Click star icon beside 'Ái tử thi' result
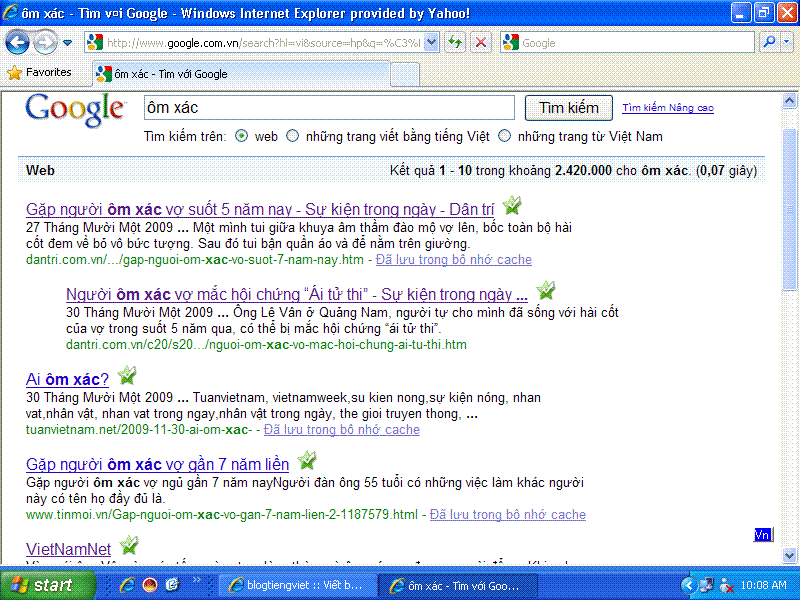The height and width of the screenshot is (600, 800). coord(545,290)
